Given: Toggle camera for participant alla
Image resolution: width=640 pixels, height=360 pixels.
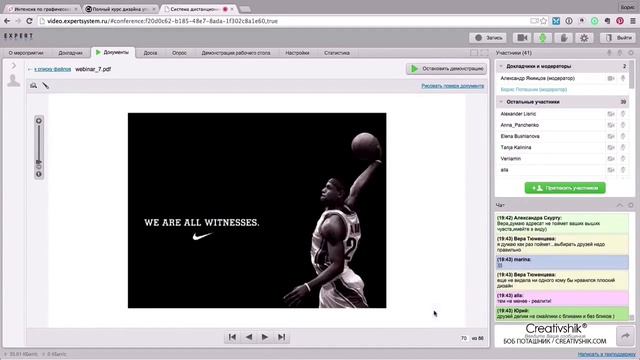Looking at the screenshot, I should [611, 170].
